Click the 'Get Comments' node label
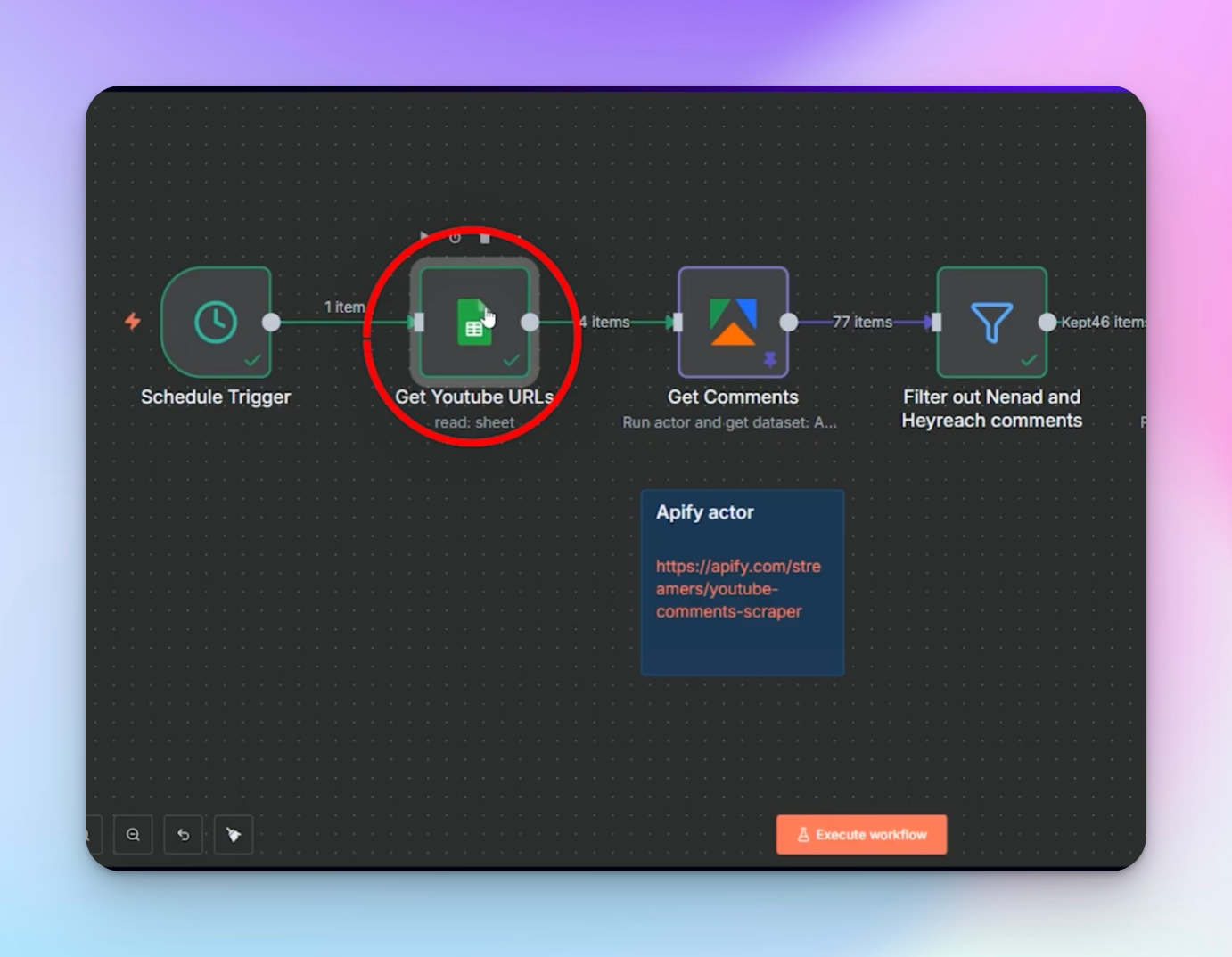Screen dimensions: 1232x957 click(x=733, y=397)
